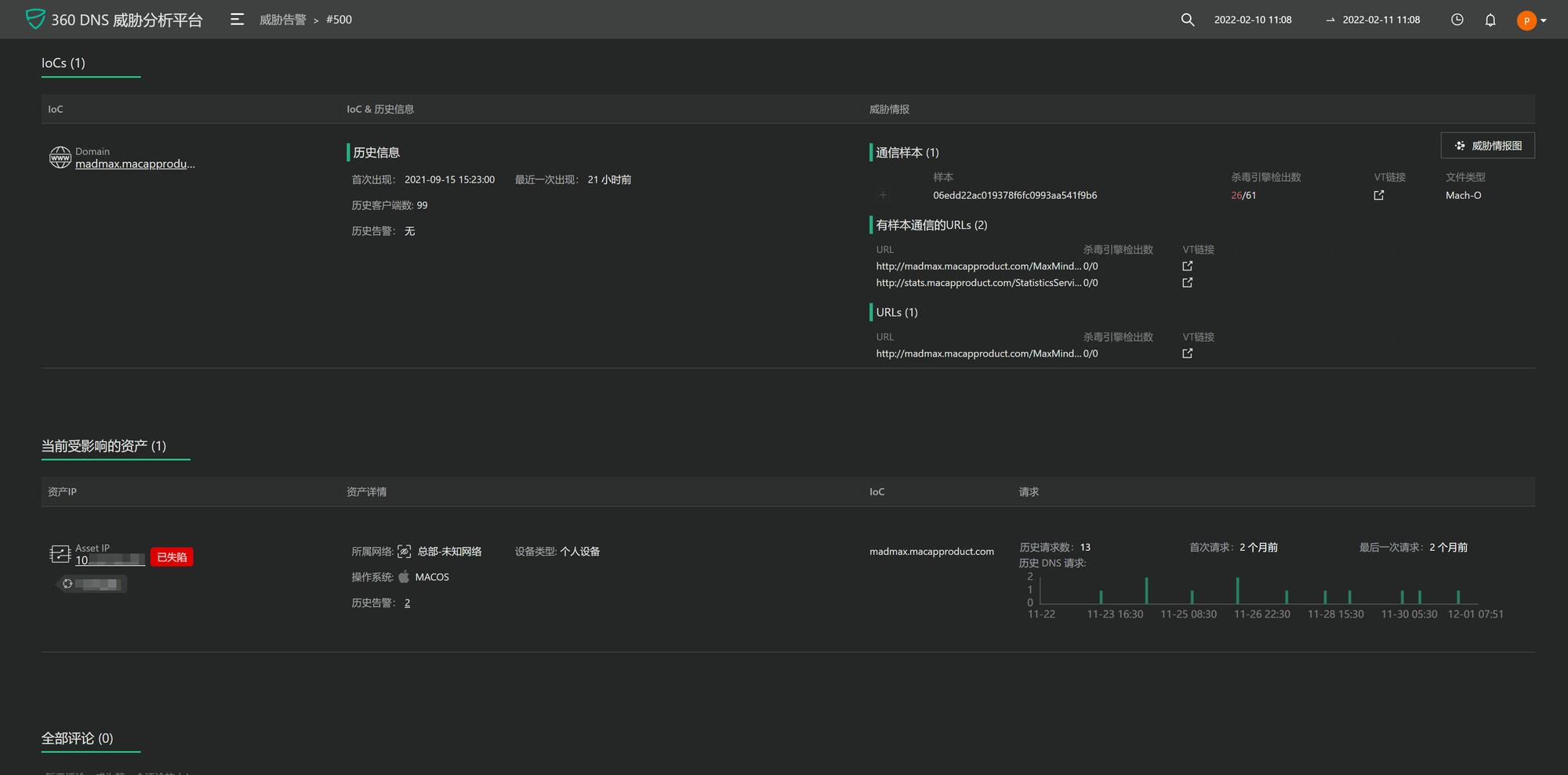
Task: Click the 360 DNS shield logo
Action: point(35,19)
